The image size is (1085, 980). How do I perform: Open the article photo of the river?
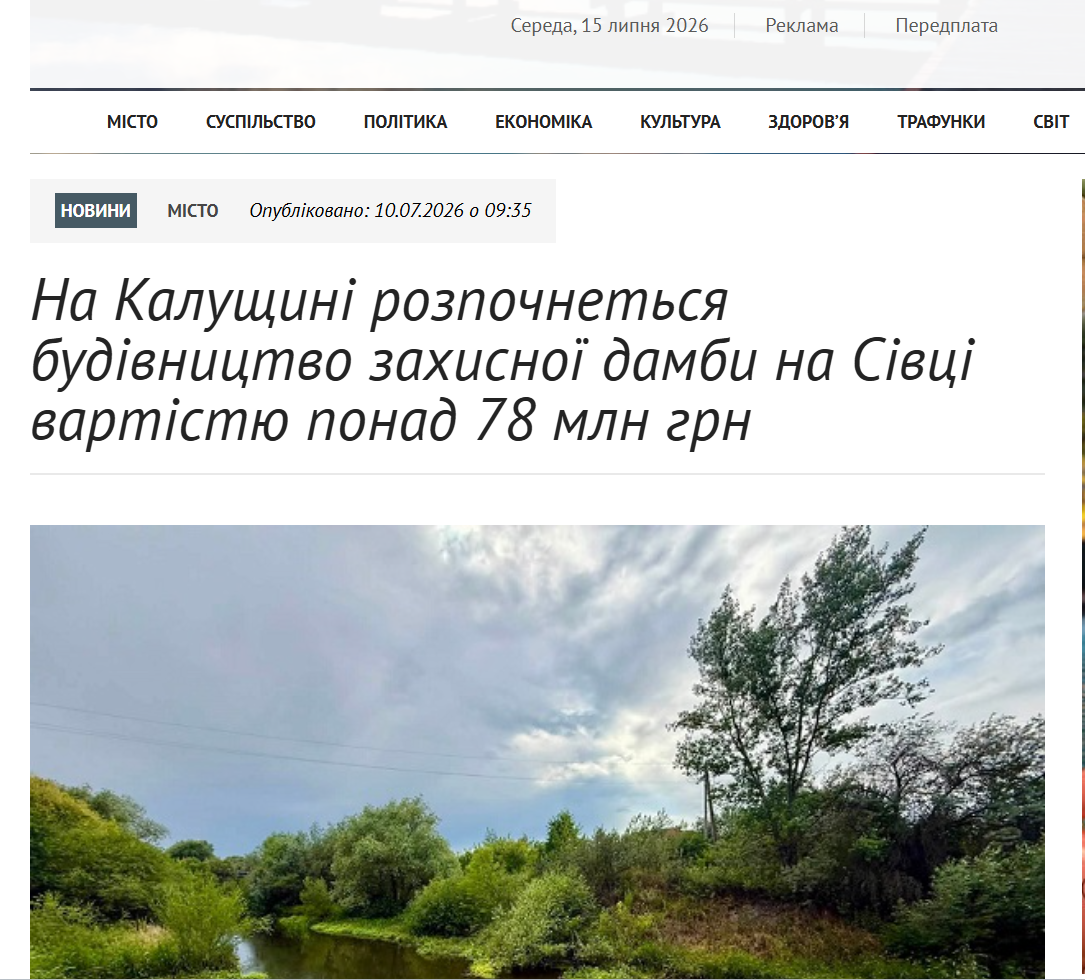coord(537,752)
